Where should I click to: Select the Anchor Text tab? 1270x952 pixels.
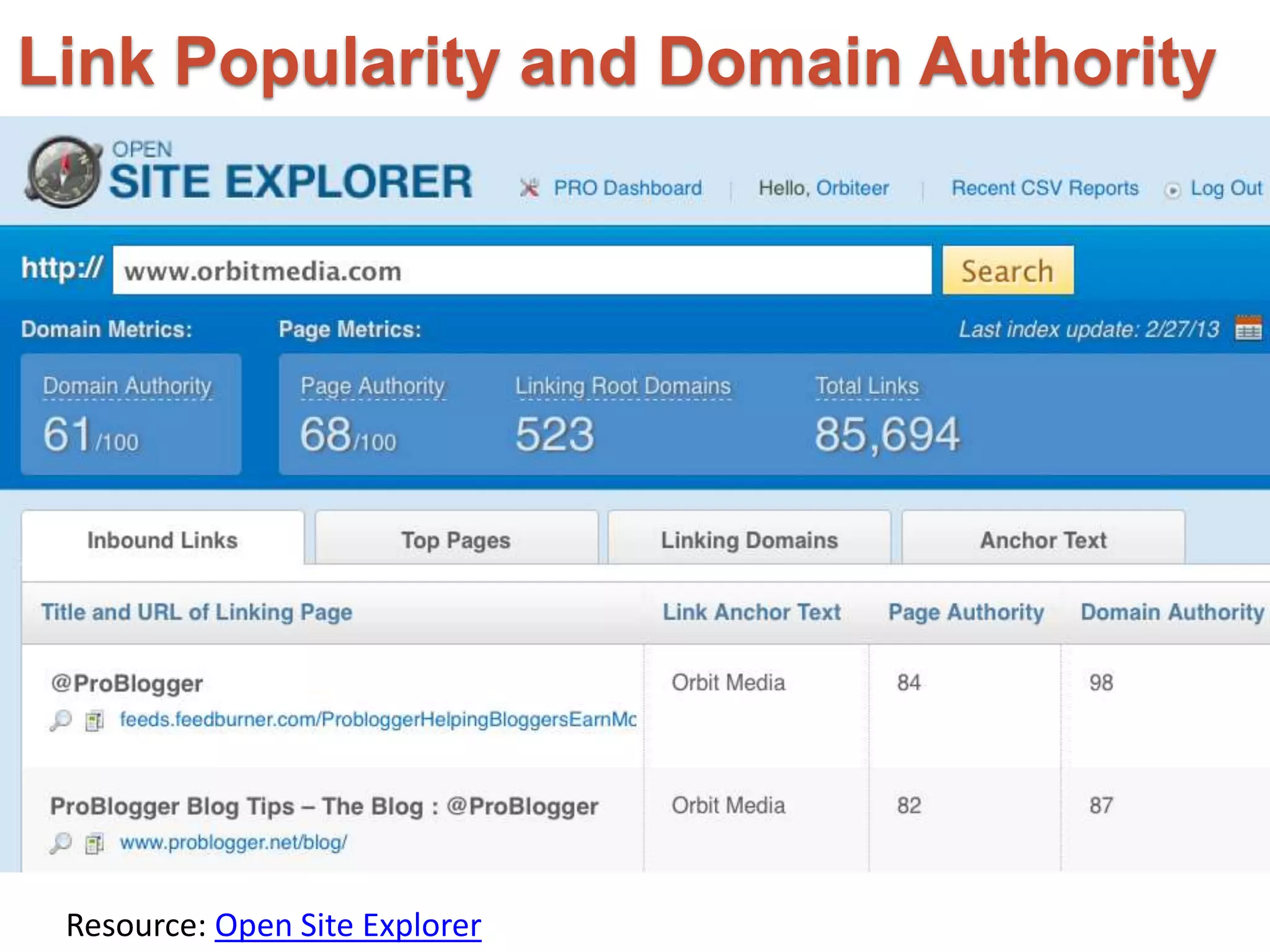pyautogui.click(x=1043, y=539)
